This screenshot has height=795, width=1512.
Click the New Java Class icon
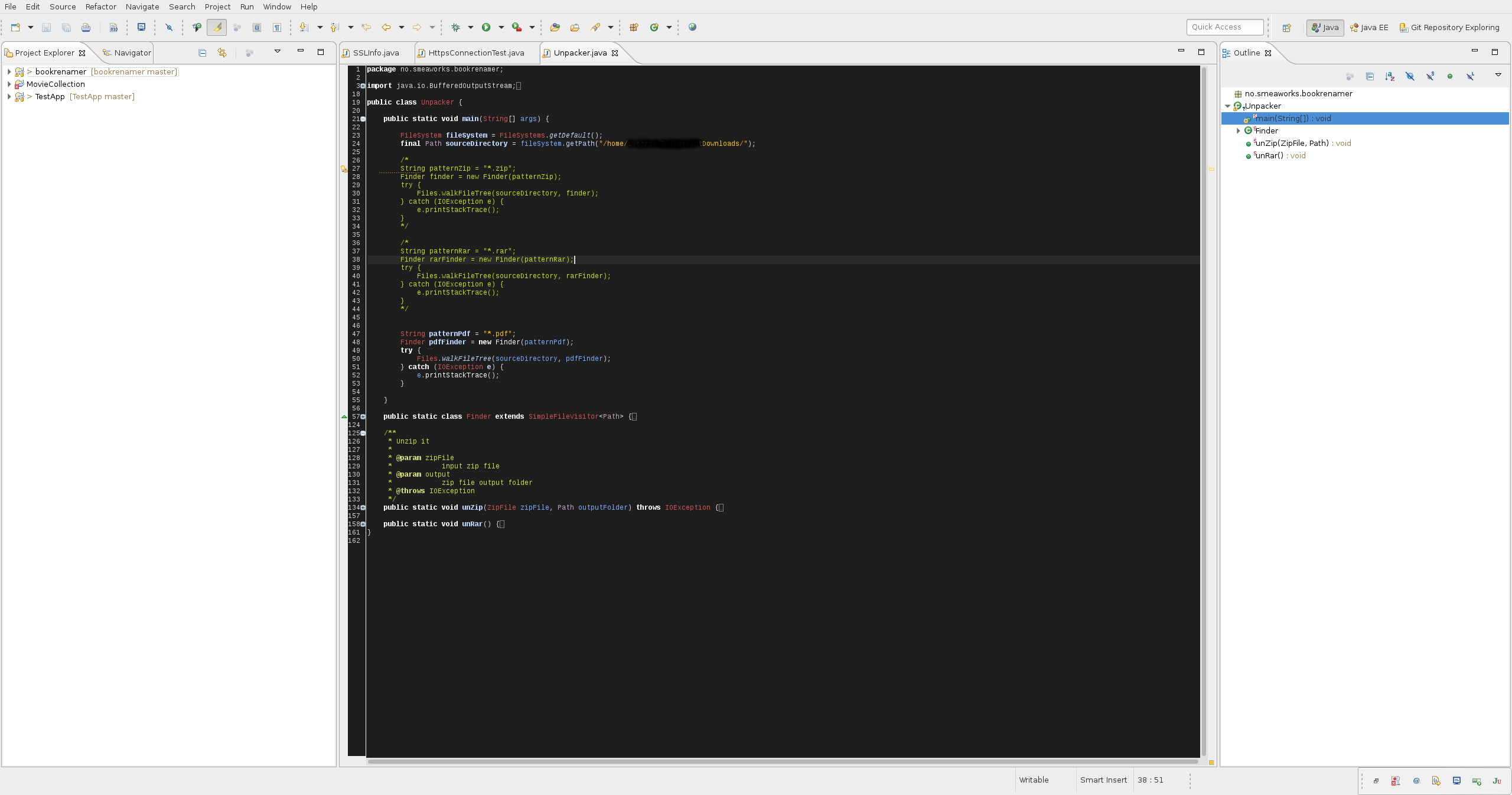coord(654,27)
